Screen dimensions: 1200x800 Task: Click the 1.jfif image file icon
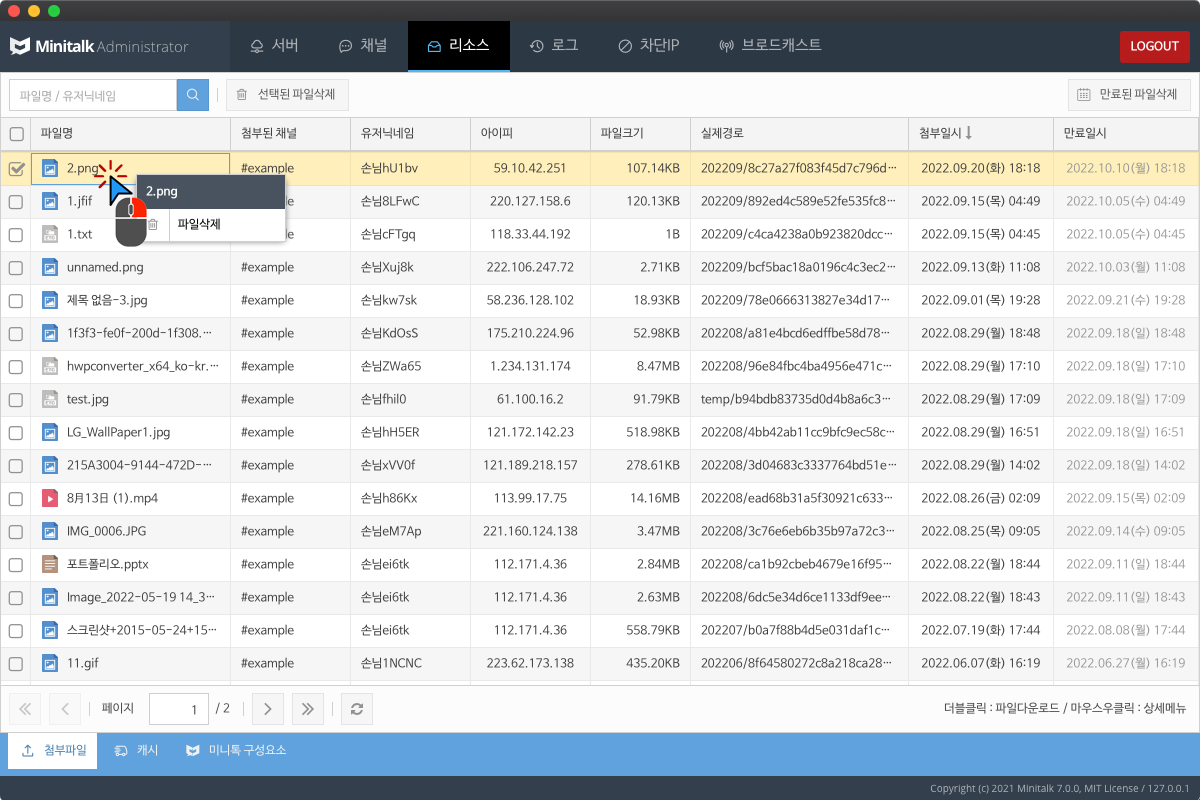click(x=50, y=202)
